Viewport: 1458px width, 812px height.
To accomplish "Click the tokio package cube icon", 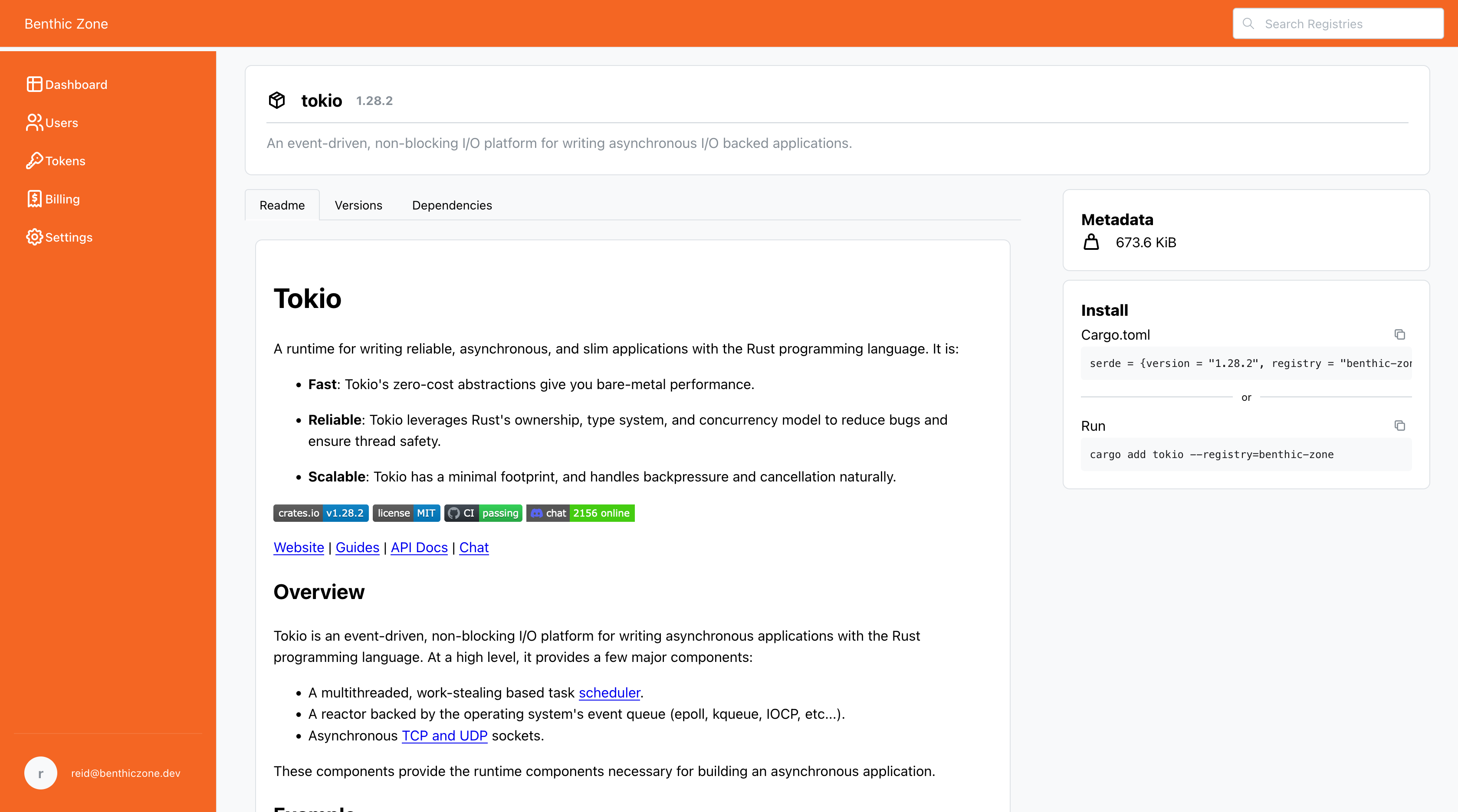I will click(277, 100).
